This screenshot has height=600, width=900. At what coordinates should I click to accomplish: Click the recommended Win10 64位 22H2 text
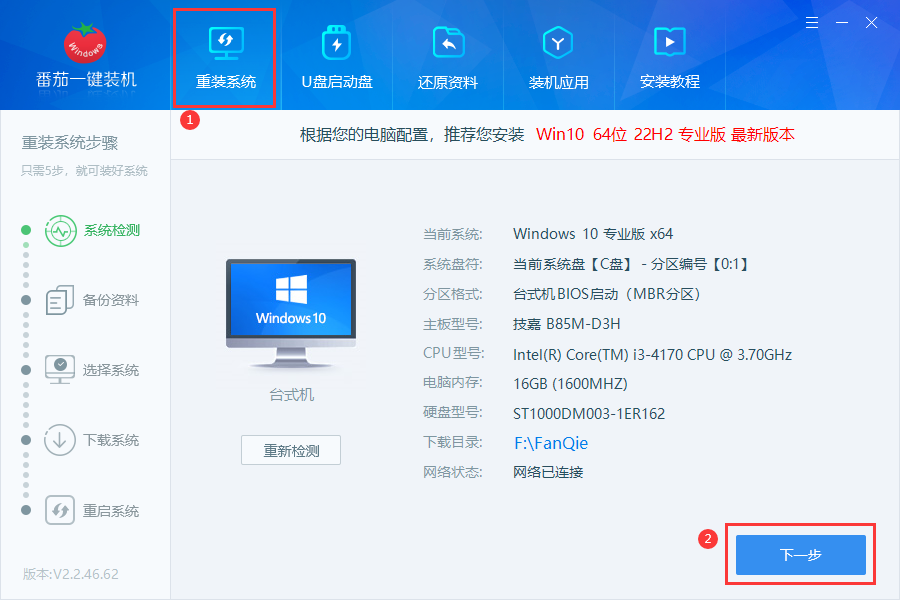point(665,134)
